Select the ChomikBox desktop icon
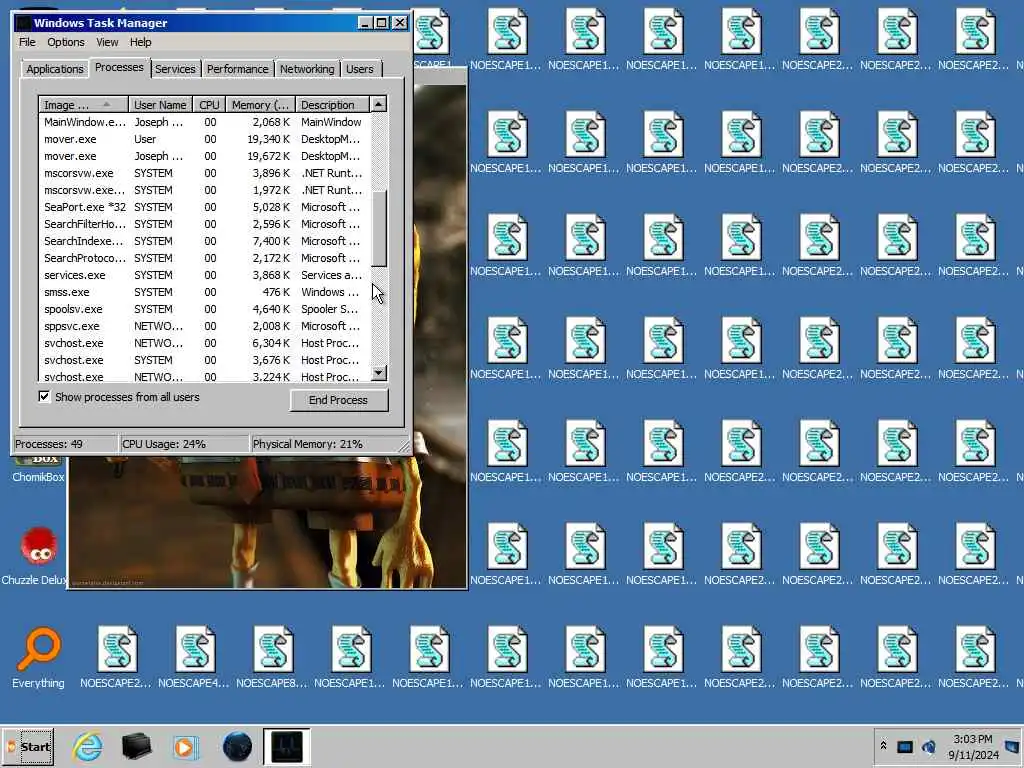This screenshot has width=1024, height=768. click(x=38, y=470)
